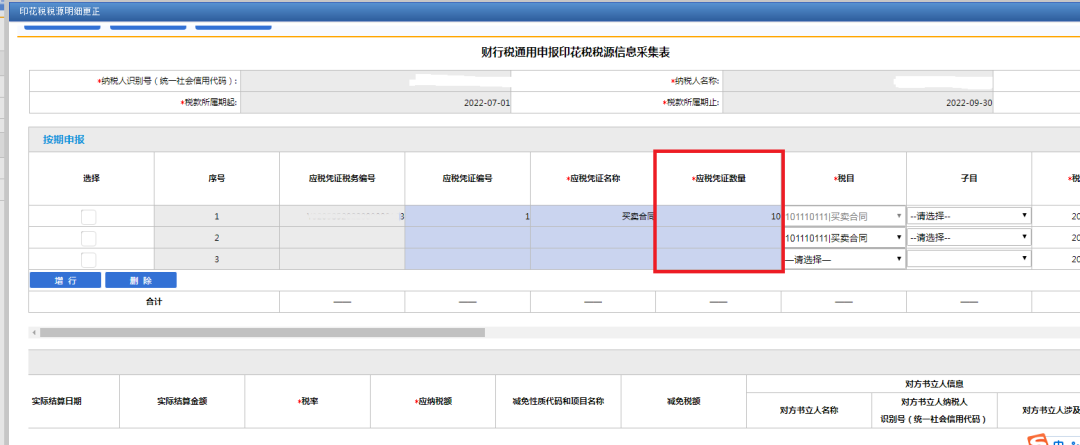
Task: Click the form title 财行税通用申报印花税税源信息采集表
Action: (576, 53)
